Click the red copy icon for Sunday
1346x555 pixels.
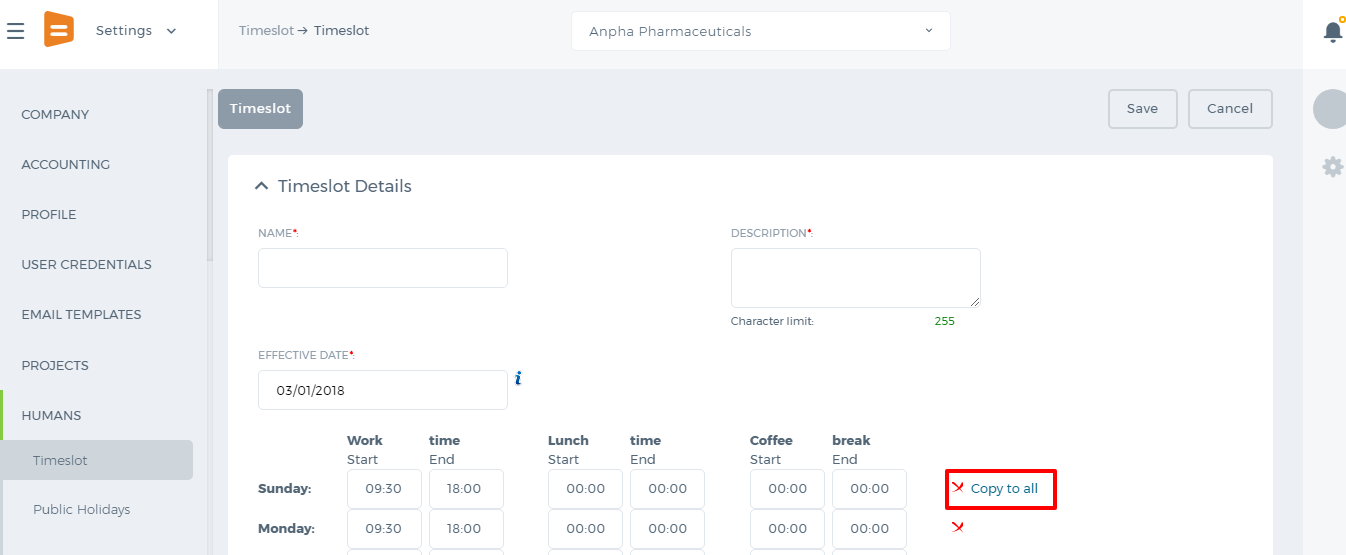click(958, 488)
